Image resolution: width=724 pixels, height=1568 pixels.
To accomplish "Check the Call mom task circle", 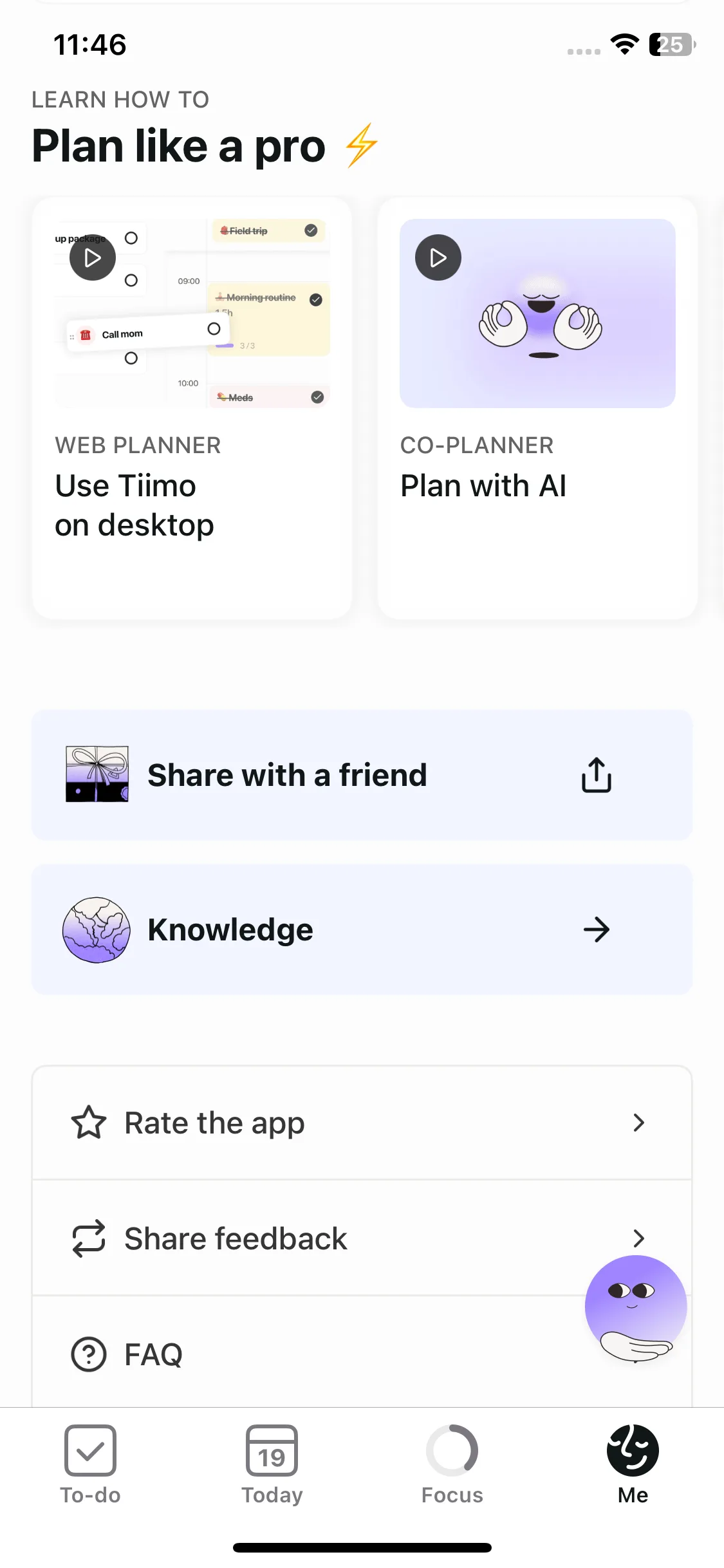I will click(x=214, y=329).
